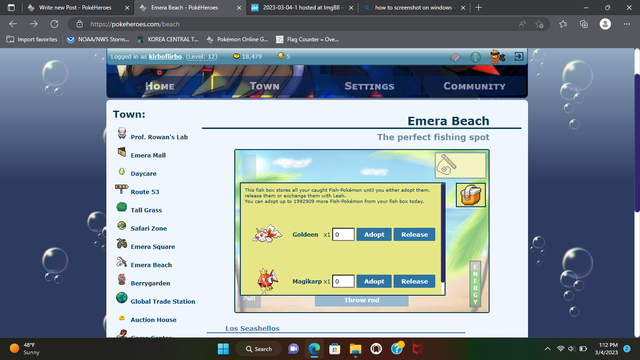Go to Auction House
The height and width of the screenshot is (360, 640).
(153, 320)
